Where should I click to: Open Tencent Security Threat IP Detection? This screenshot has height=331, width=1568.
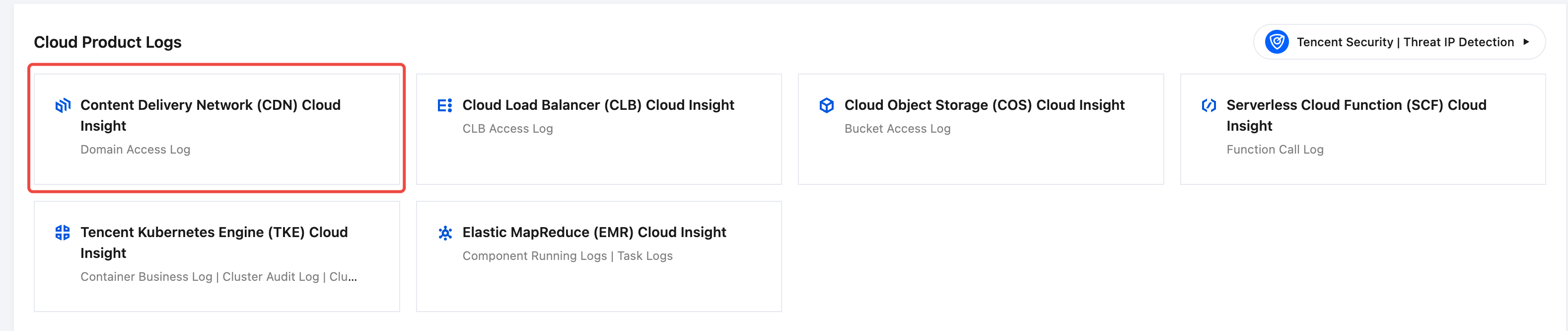tap(1405, 42)
